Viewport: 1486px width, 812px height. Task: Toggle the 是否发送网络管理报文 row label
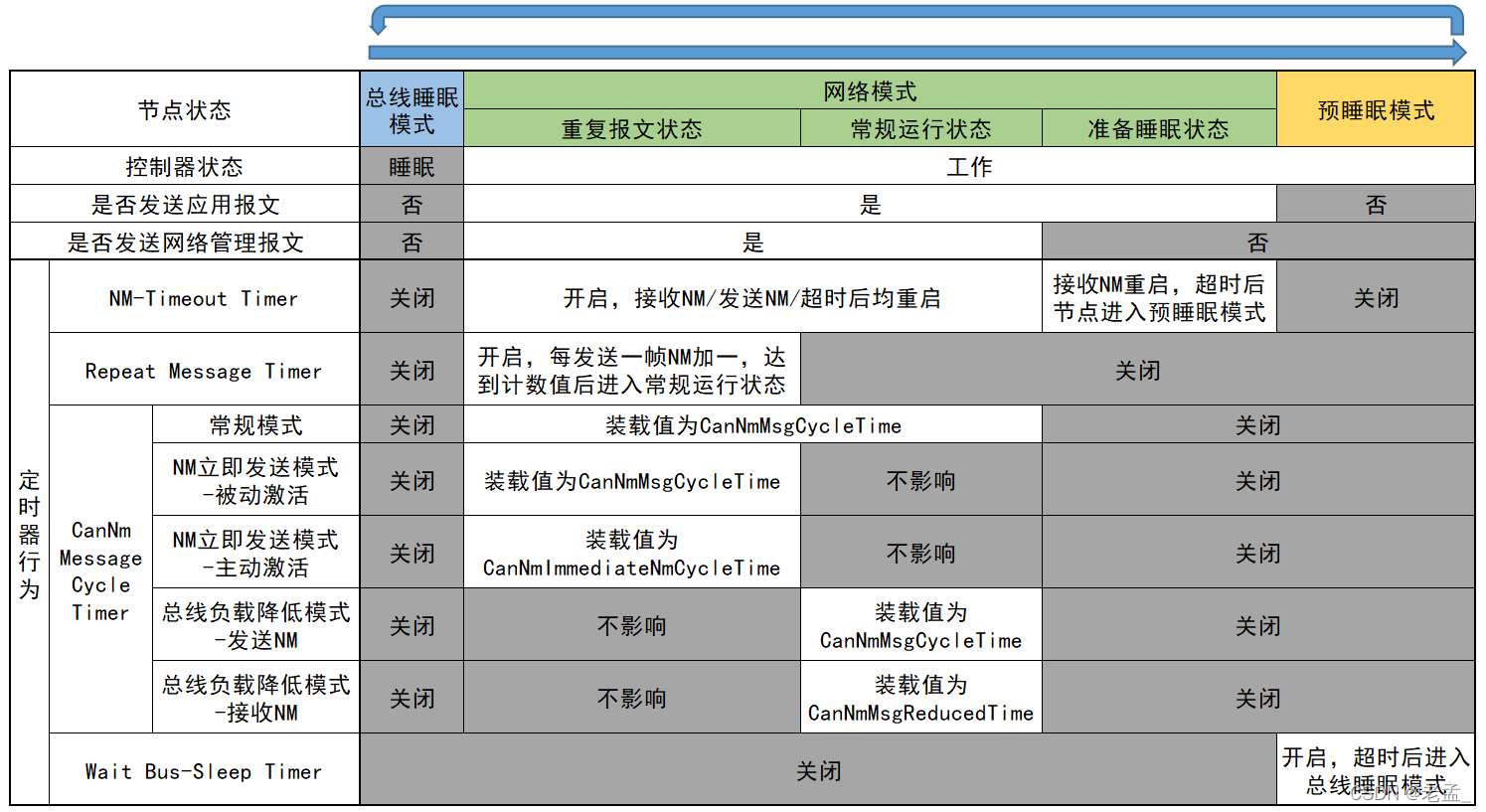pos(183,242)
